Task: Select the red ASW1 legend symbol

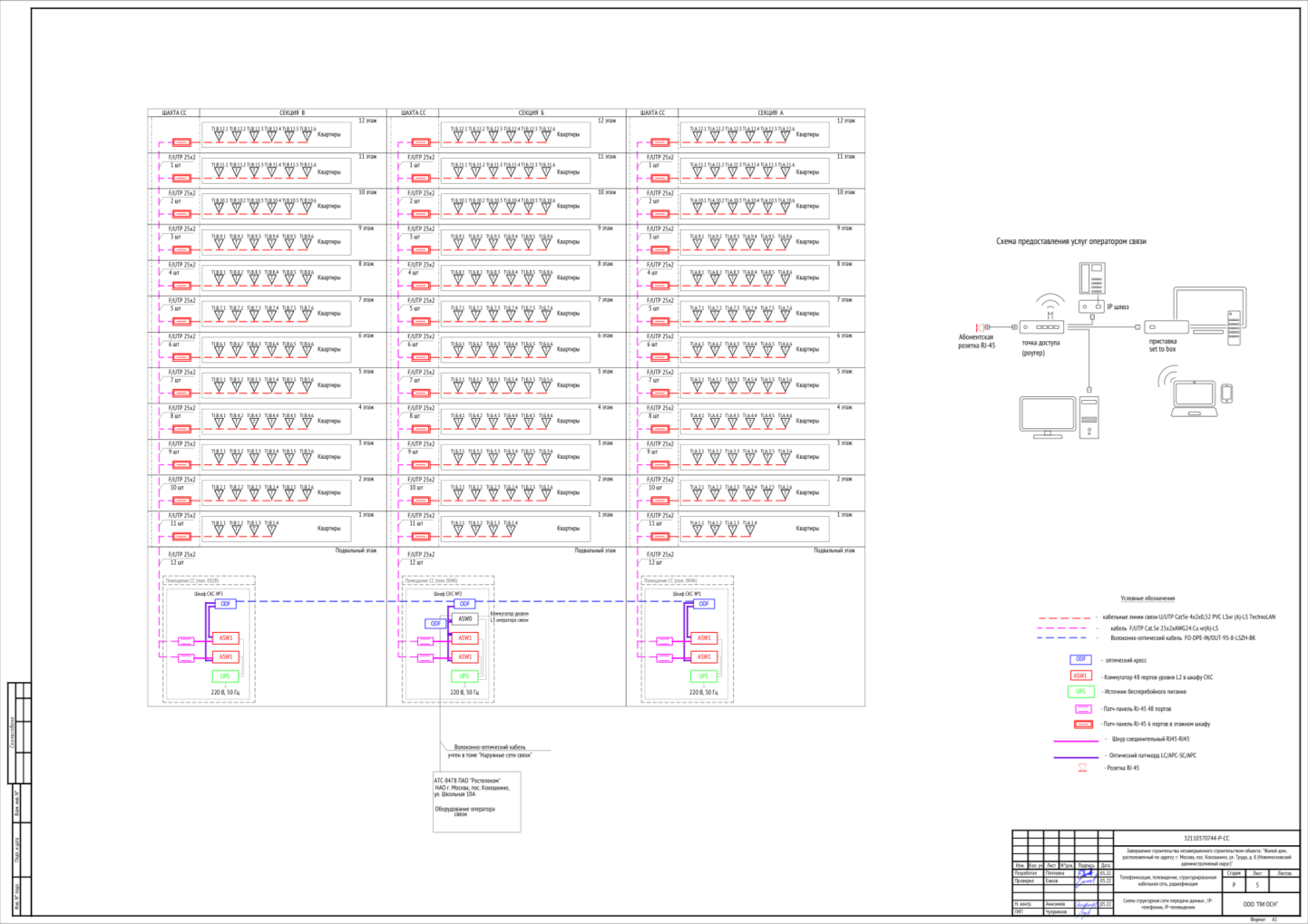Action: coord(1080,676)
